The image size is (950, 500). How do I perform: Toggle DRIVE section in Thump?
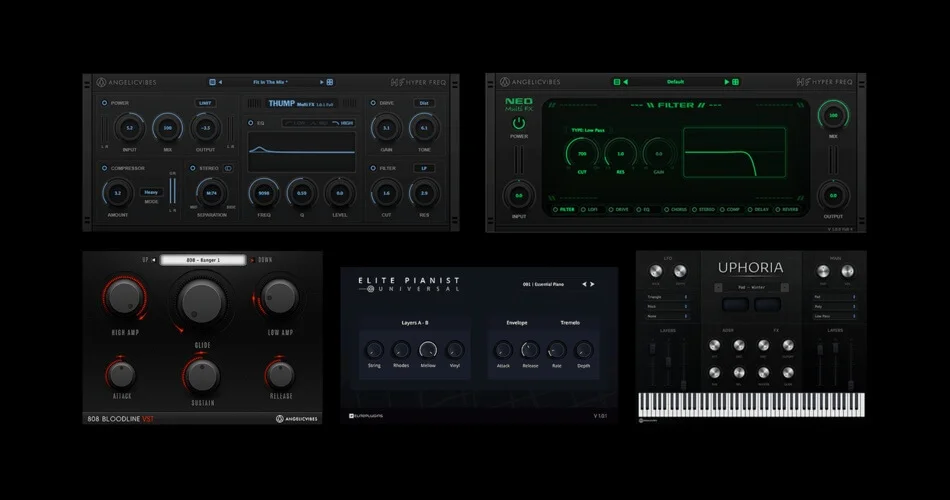point(373,103)
